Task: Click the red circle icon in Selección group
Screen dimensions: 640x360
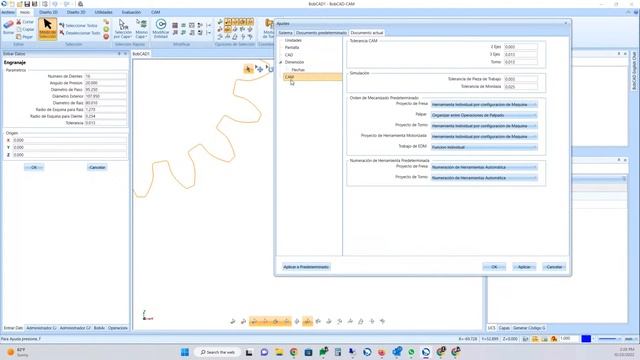Action: click(106, 37)
